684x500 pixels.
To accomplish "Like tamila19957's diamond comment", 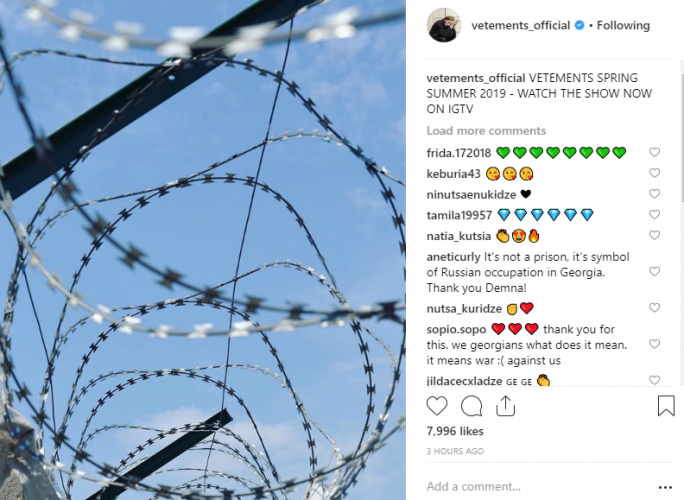I will click(x=654, y=214).
